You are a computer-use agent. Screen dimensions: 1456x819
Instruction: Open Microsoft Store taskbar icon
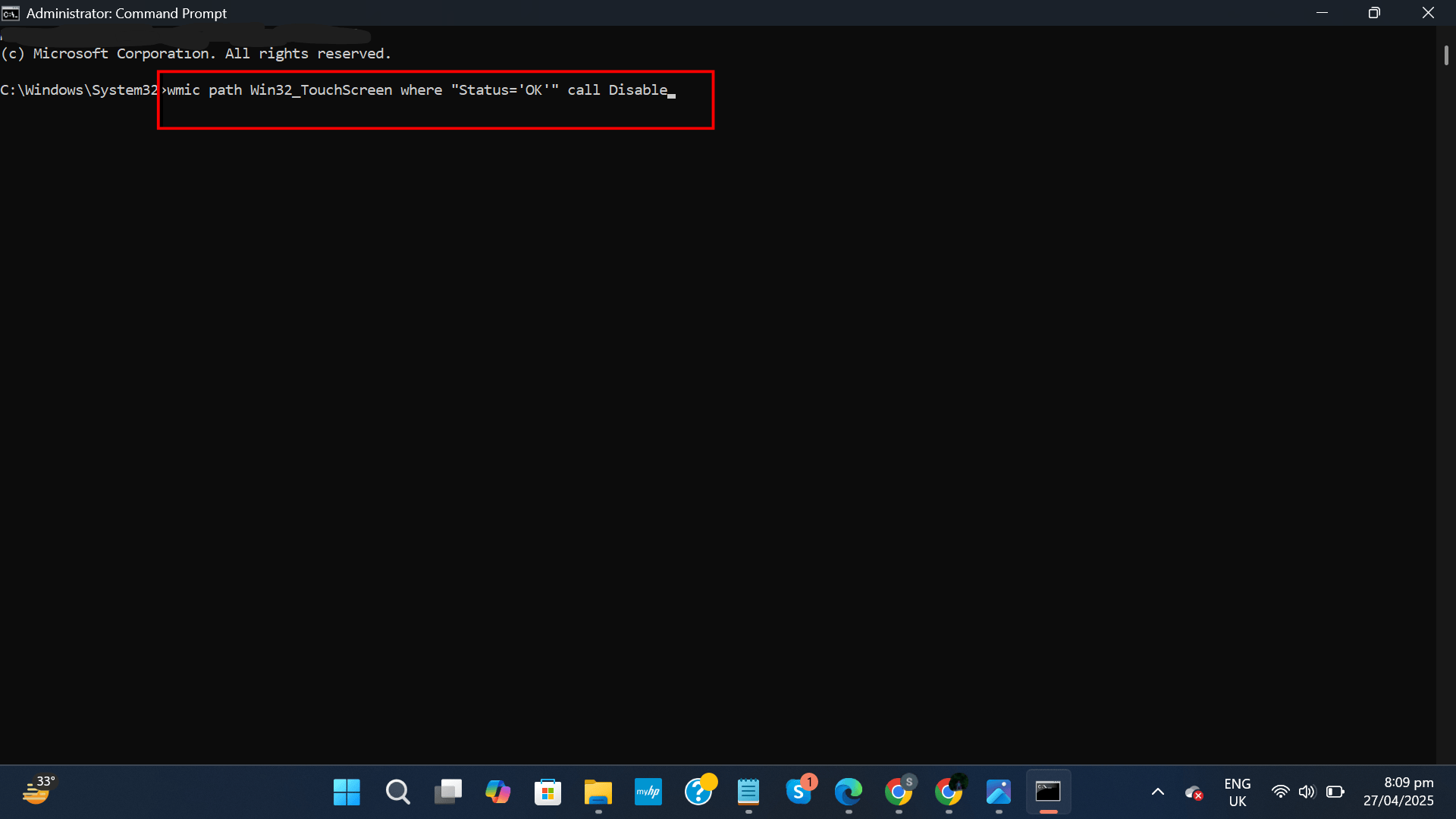548,792
